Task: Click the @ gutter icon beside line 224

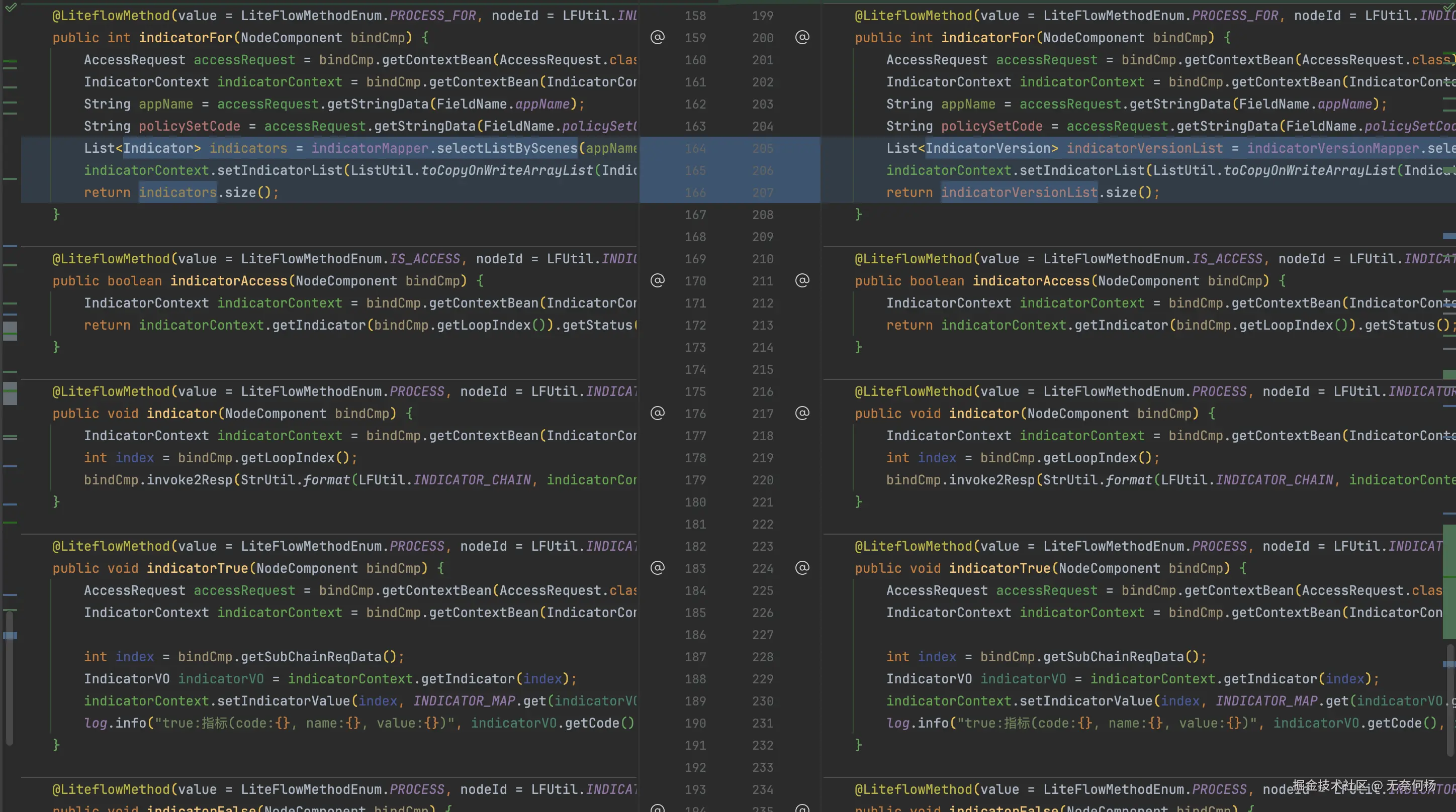Action: [x=802, y=568]
